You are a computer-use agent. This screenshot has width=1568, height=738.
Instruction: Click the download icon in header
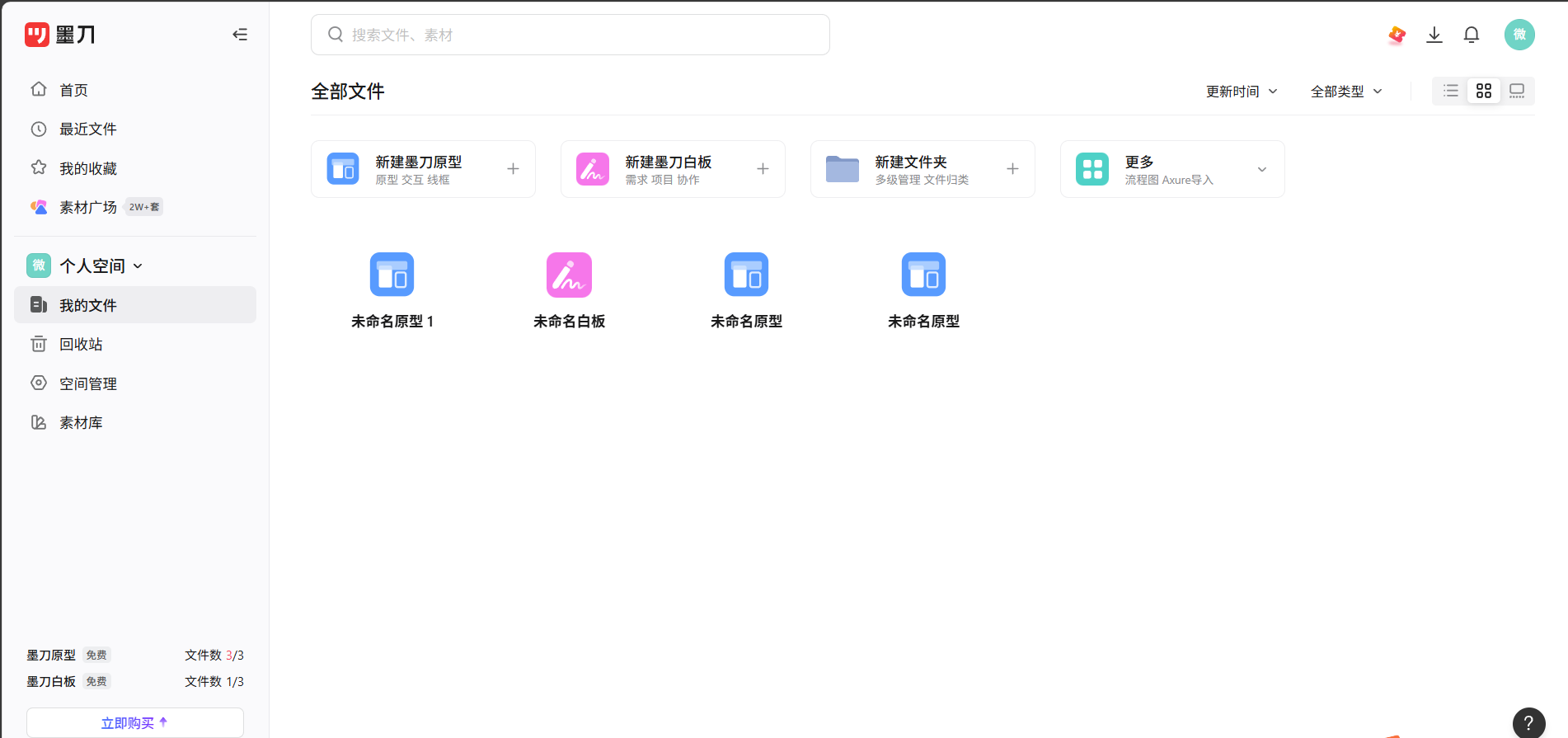[1434, 35]
